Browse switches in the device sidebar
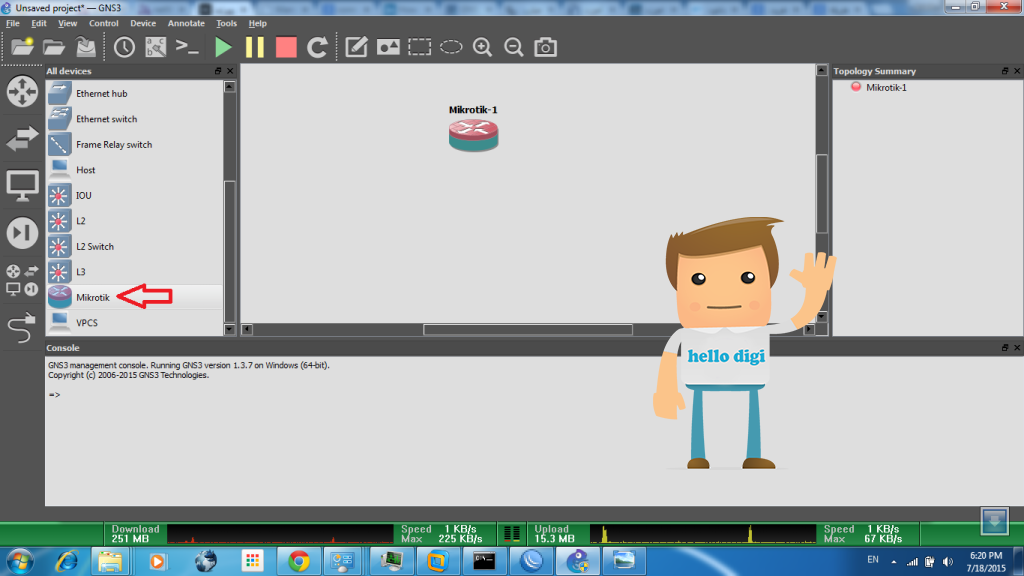Screen dimensions: 1024x576 [x=22, y=138]
